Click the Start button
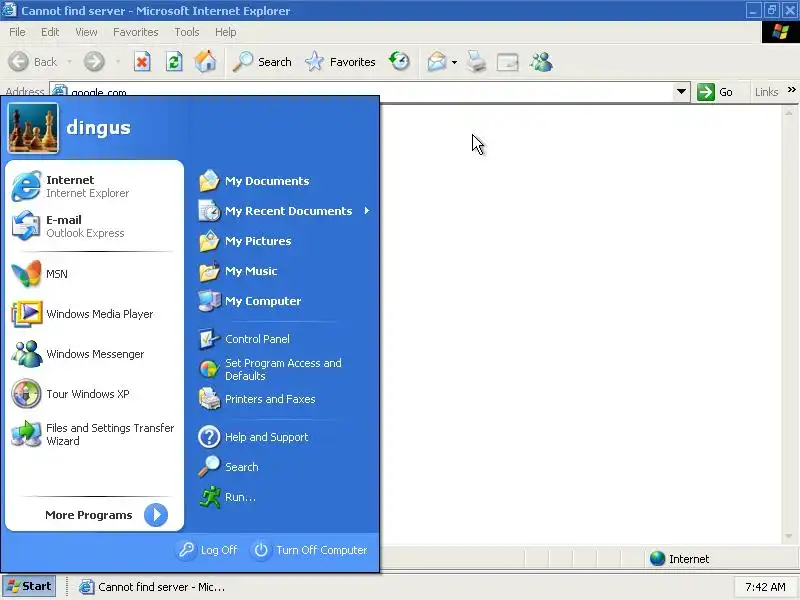Viewport: 800px width, 600px height. click(29, 586)
